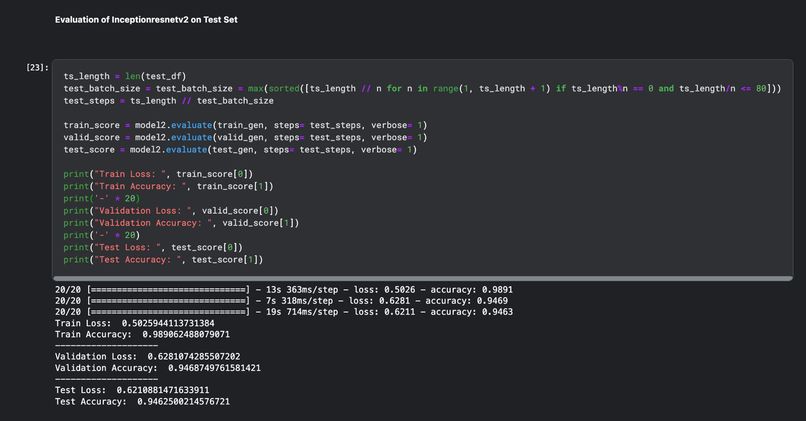
Task: Click the test_score model2.evaluate line
Action: [240, 150]
